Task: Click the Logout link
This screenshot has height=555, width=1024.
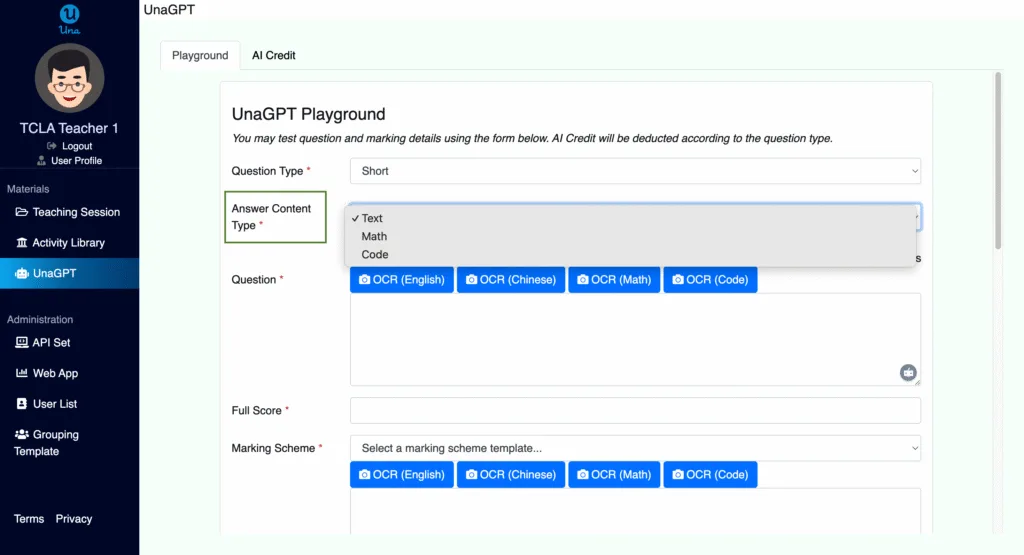Action: [x=70, y=146]
